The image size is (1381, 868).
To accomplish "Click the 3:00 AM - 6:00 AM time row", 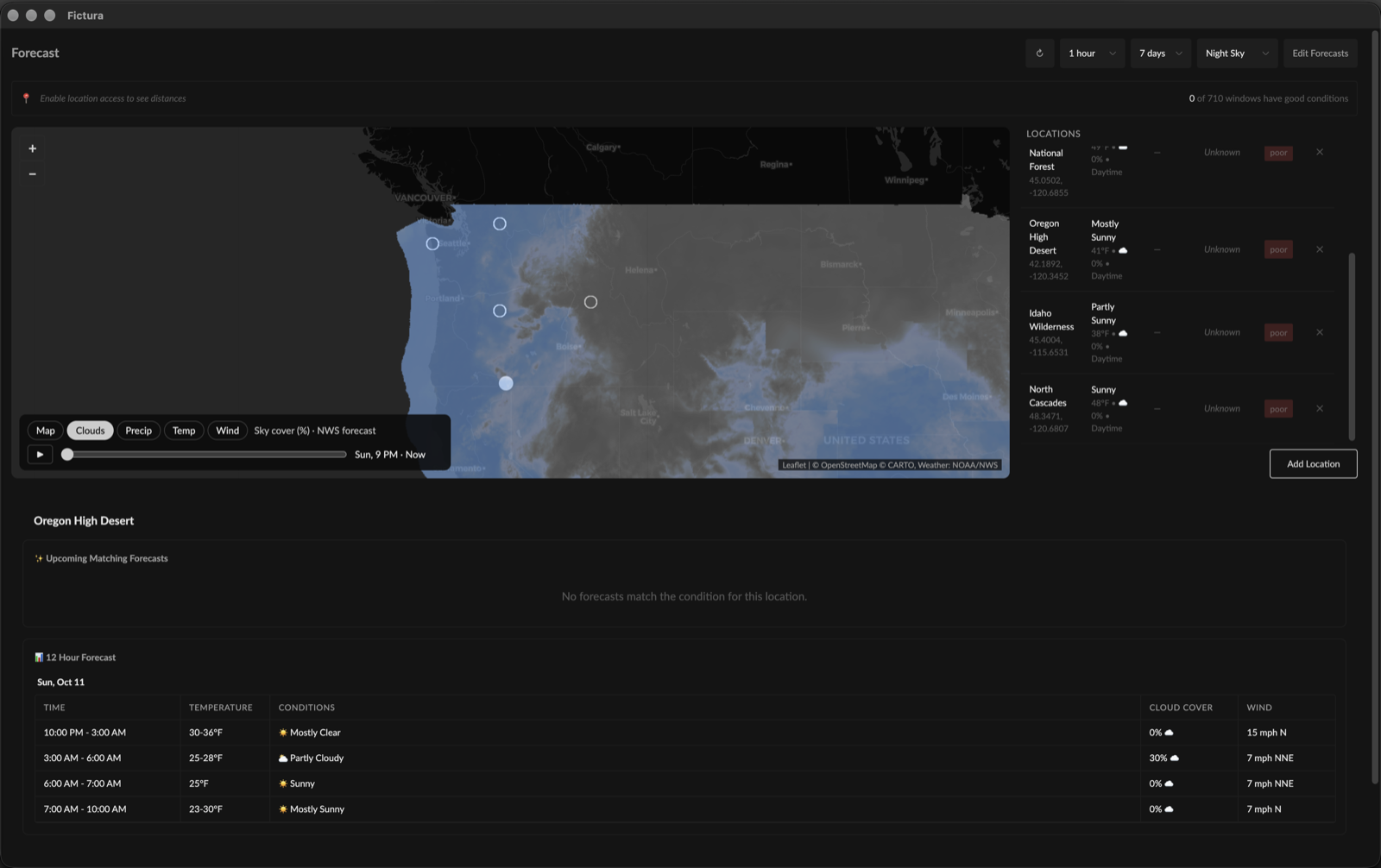I will click(x=684, y=758).
